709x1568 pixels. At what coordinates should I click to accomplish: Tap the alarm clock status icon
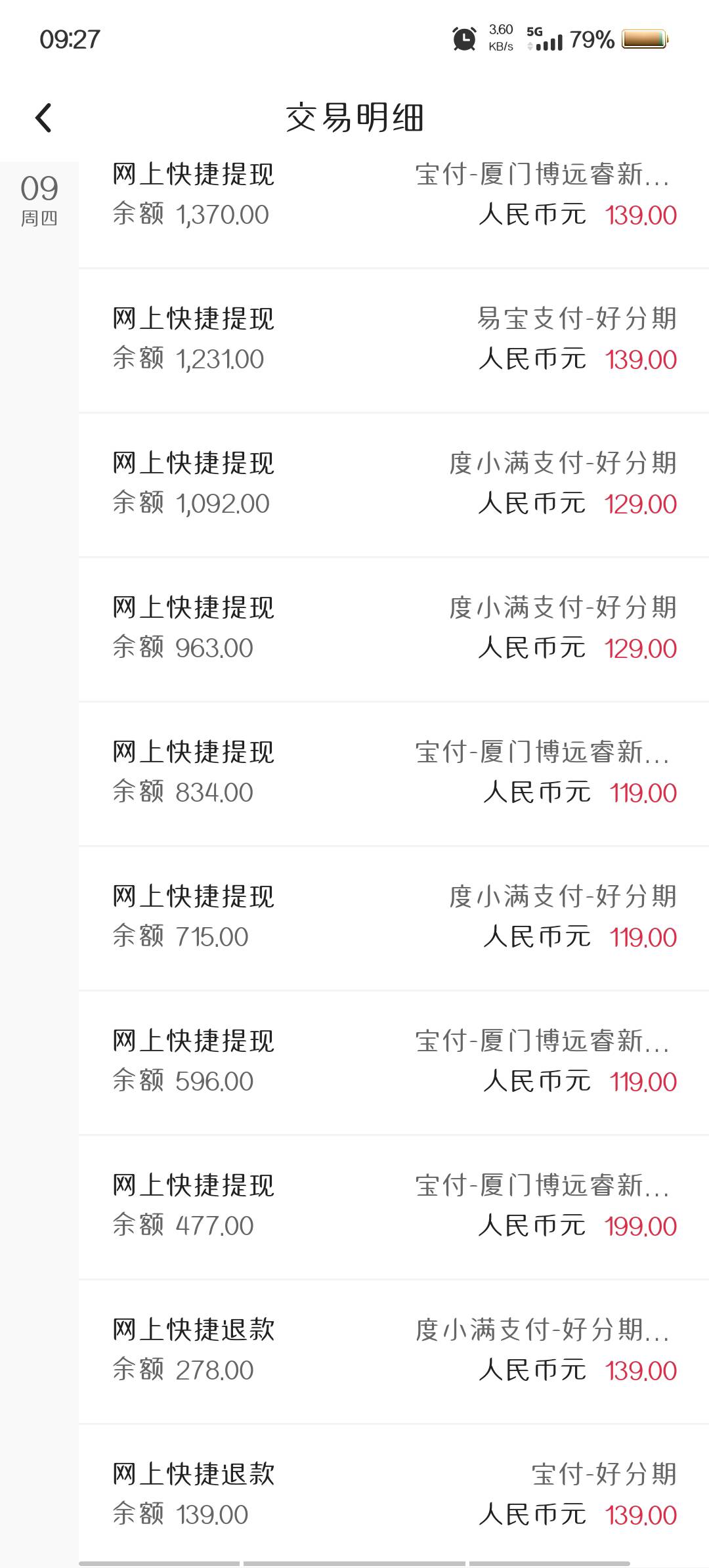coord(464,39)
